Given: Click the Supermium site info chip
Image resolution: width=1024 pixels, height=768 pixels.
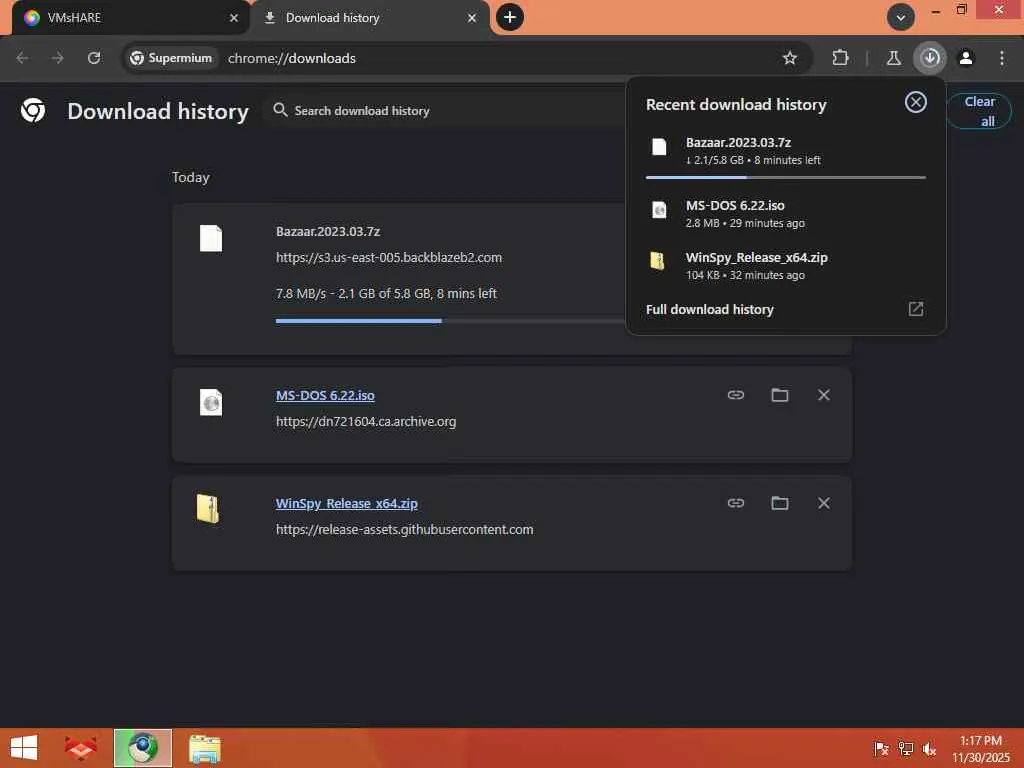Looking at the screenshot, I should point(171,58).
